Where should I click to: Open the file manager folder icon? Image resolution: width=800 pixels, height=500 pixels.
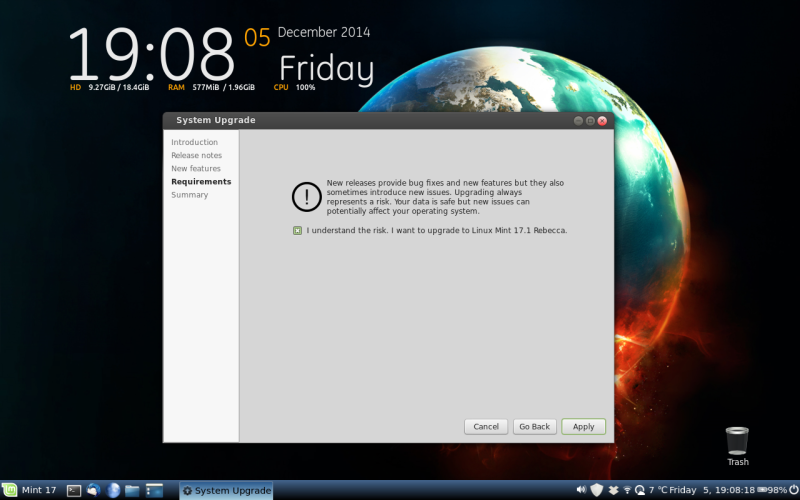pos(132,490)
